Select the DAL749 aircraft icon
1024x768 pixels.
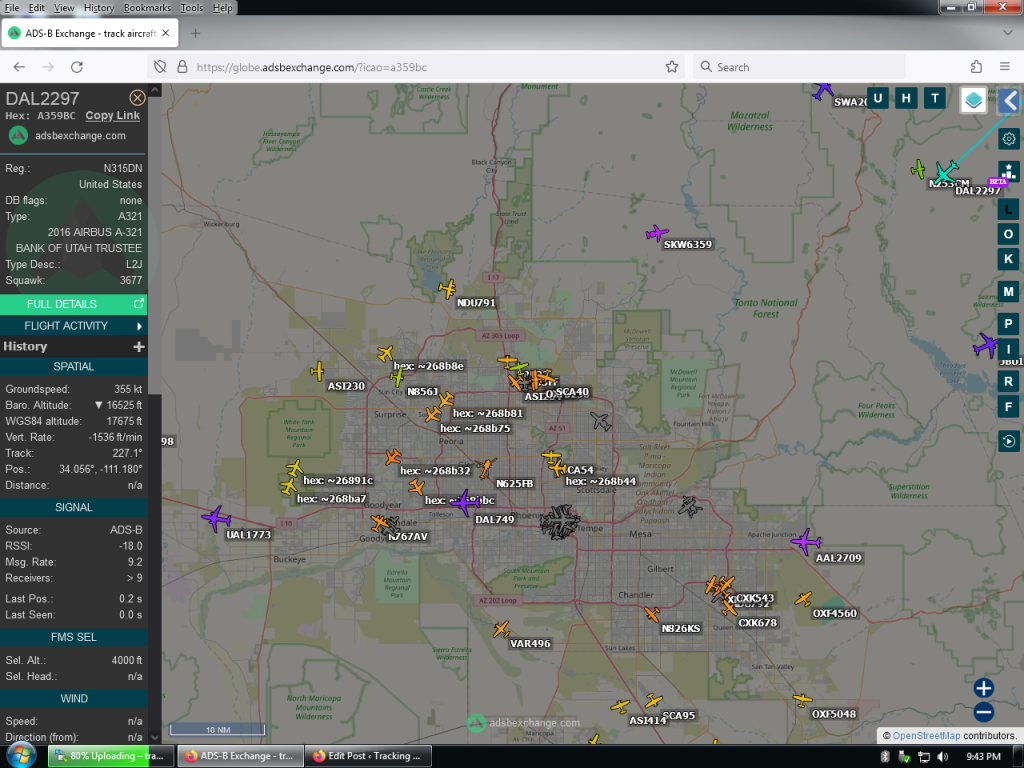465,502
